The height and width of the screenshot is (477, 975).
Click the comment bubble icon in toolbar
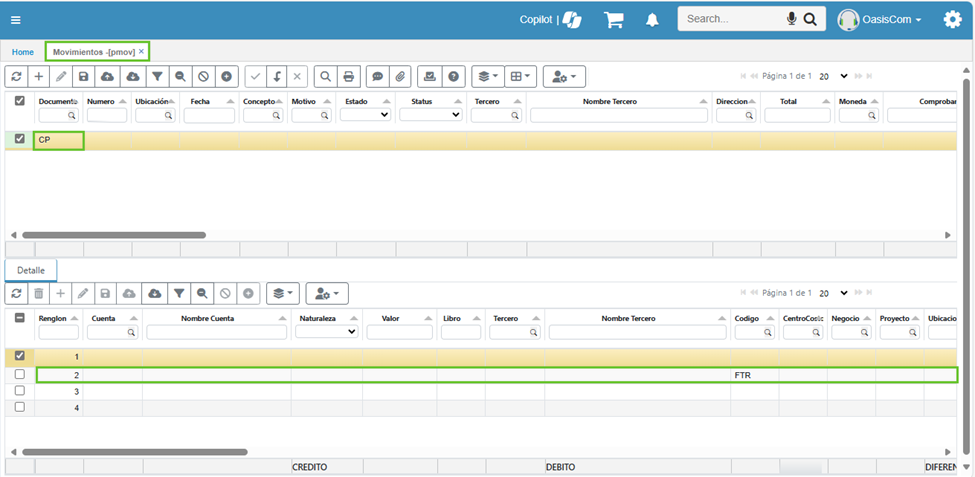click(376, 76)
